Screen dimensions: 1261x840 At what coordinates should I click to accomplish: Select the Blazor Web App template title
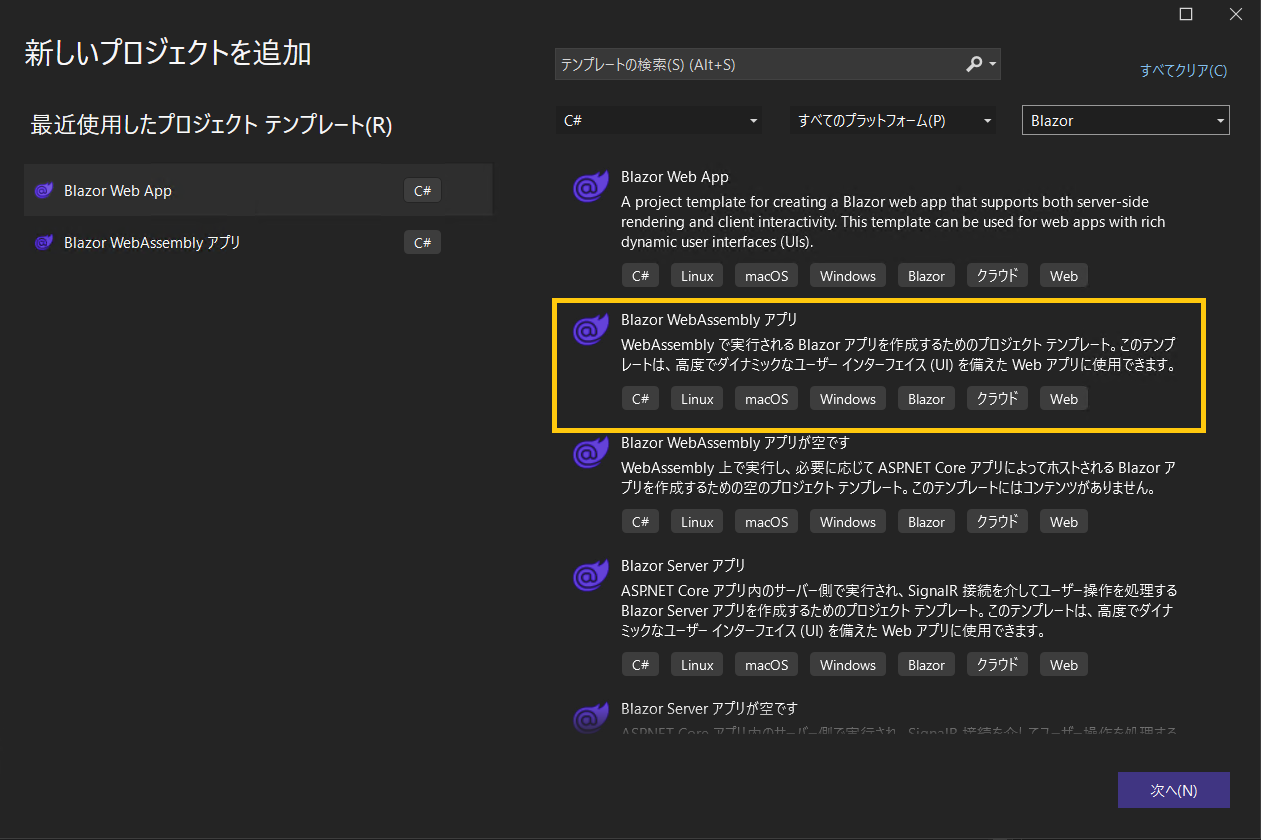pos(675,177)
